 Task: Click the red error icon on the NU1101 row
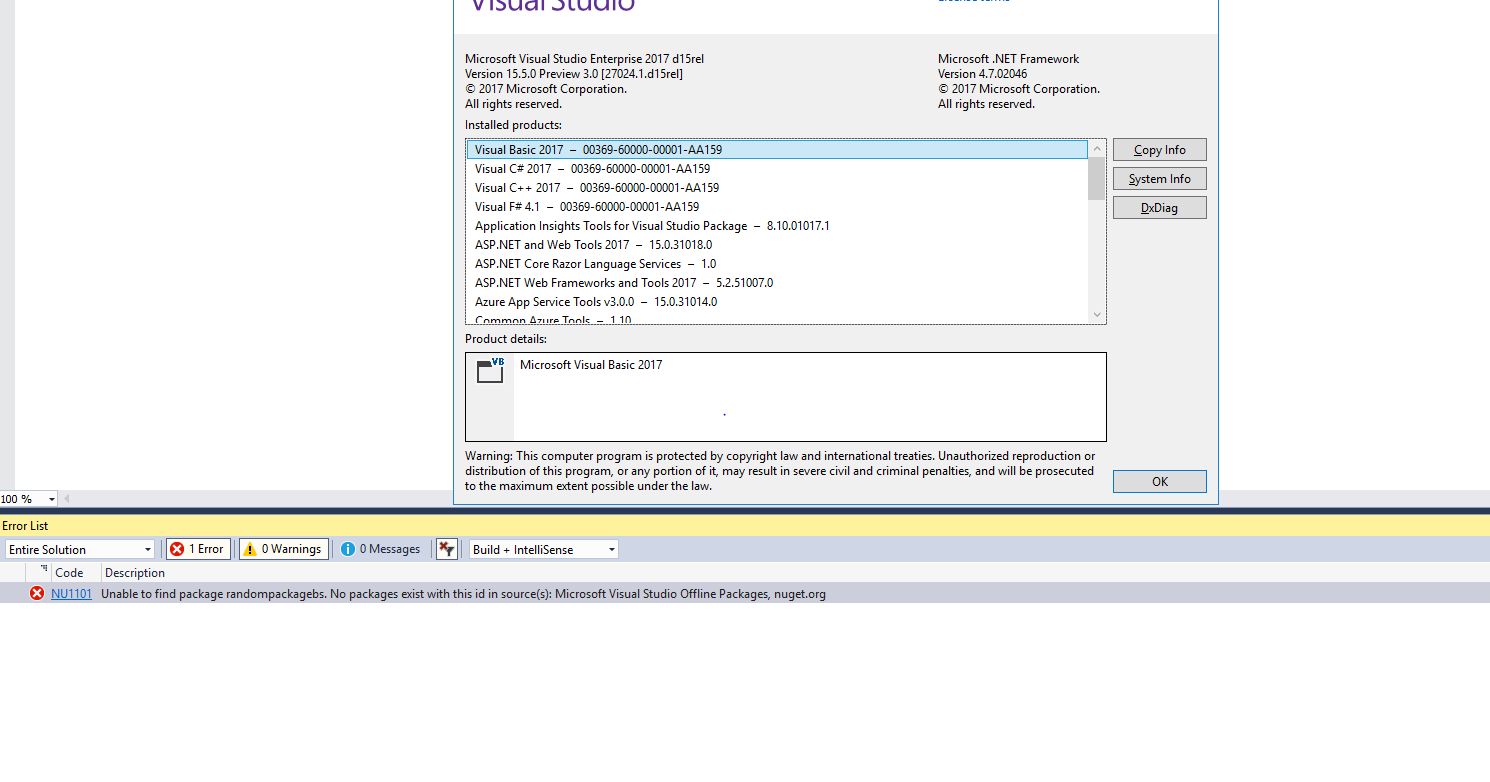point(36,593)
